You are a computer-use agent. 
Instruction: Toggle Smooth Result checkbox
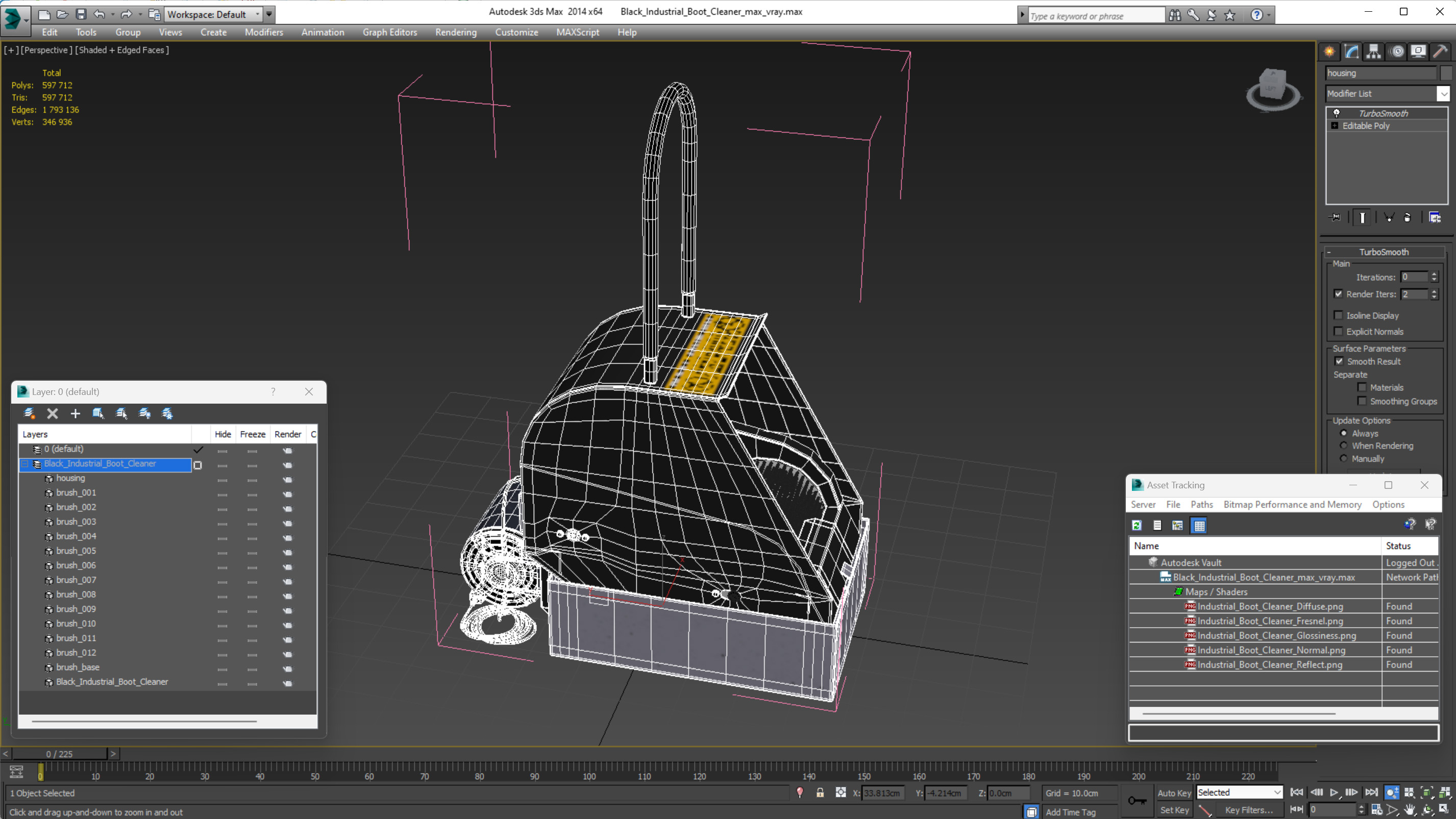coord(1339,361)
